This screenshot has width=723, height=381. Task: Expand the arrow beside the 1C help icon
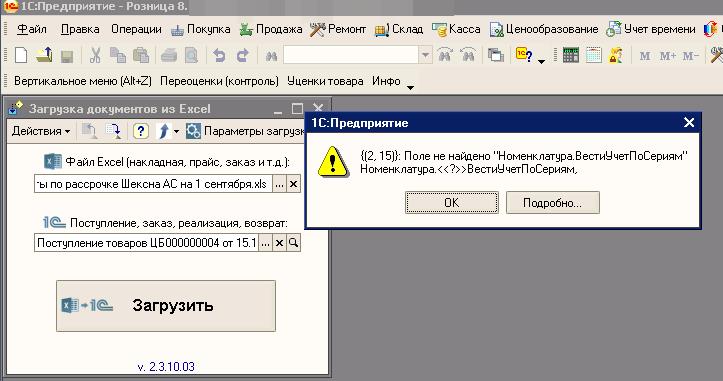click(541, 60)
